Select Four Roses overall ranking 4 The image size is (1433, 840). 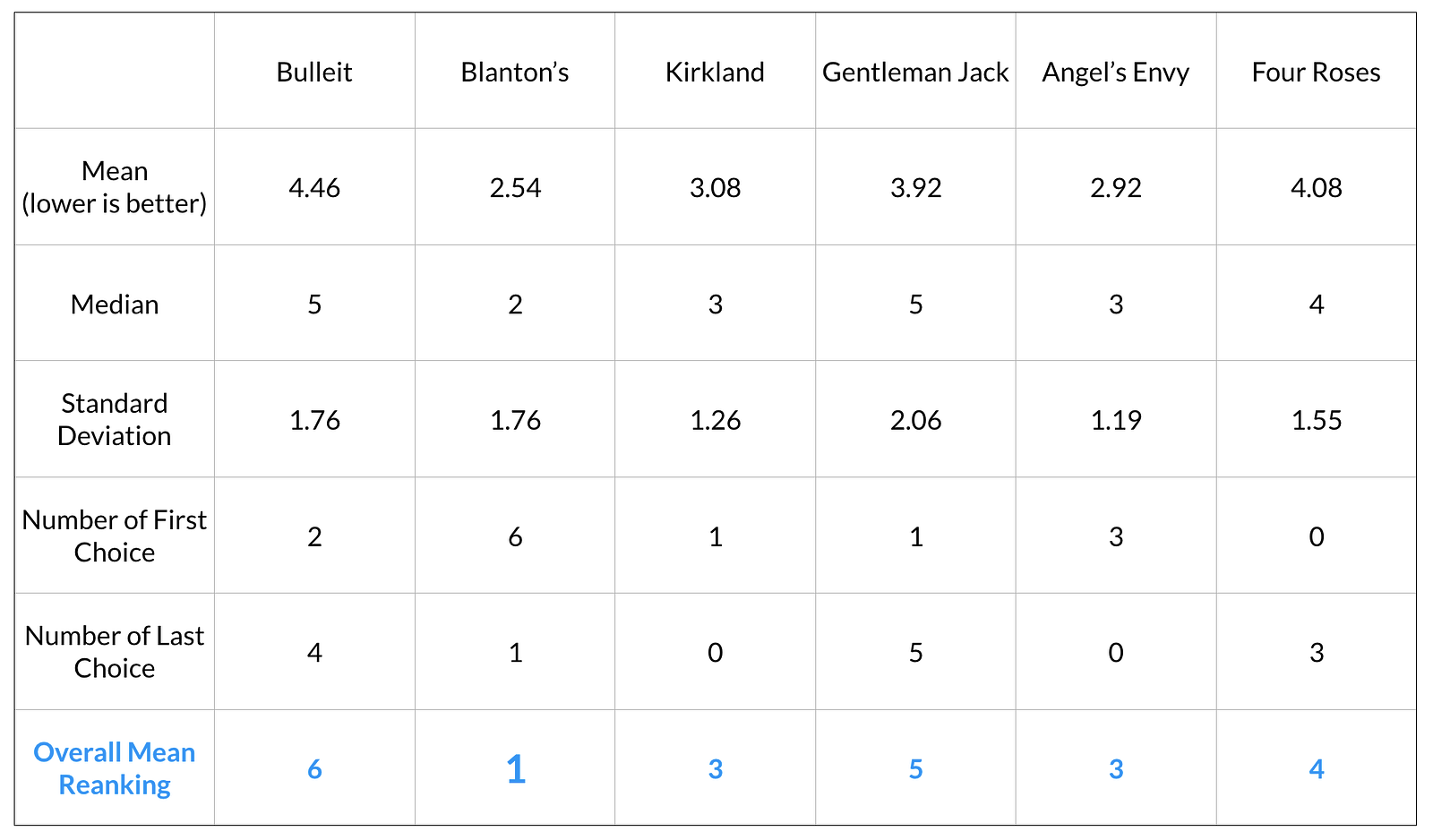tap(1317, 768)
